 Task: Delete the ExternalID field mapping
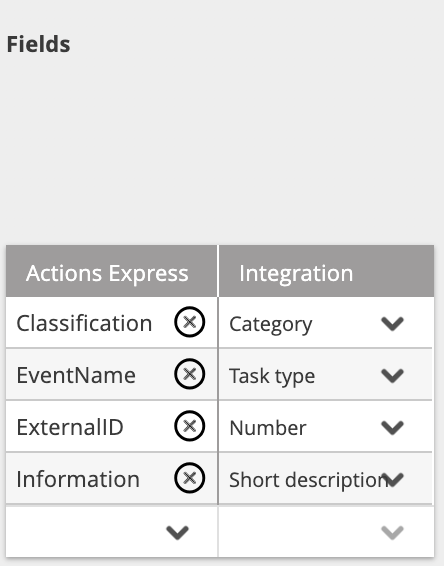[x=190, y=426]
